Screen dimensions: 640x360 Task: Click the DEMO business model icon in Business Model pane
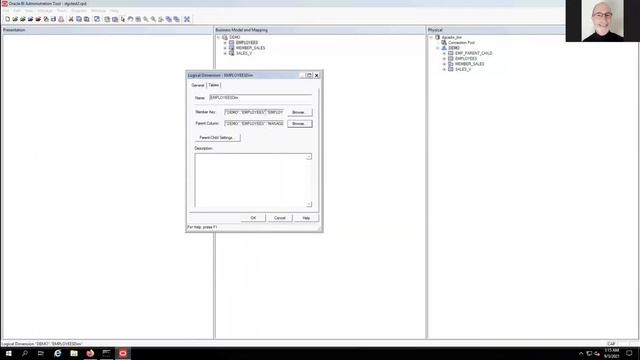[x=225, y=37]
